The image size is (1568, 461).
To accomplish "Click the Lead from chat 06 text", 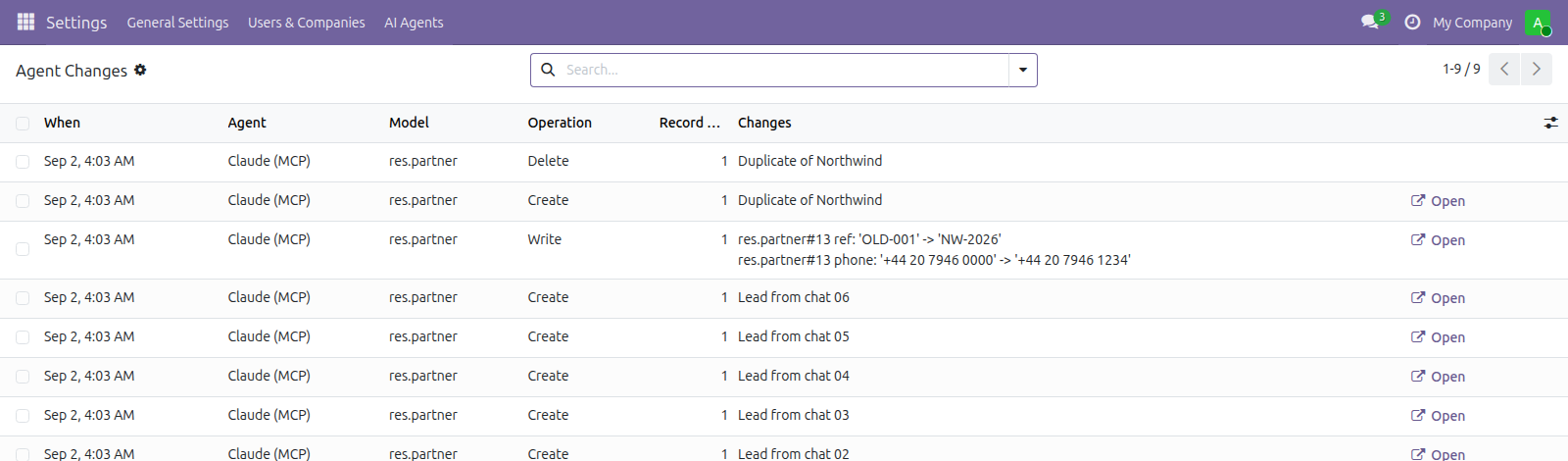I will pyautogui.click(x=794, y=297).
